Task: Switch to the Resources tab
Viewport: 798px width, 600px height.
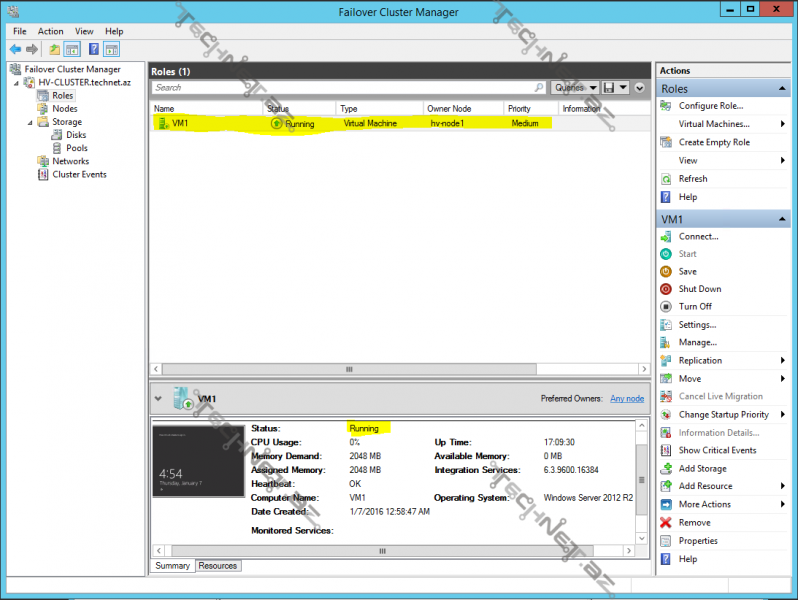Action: click(x=217, y=566)
